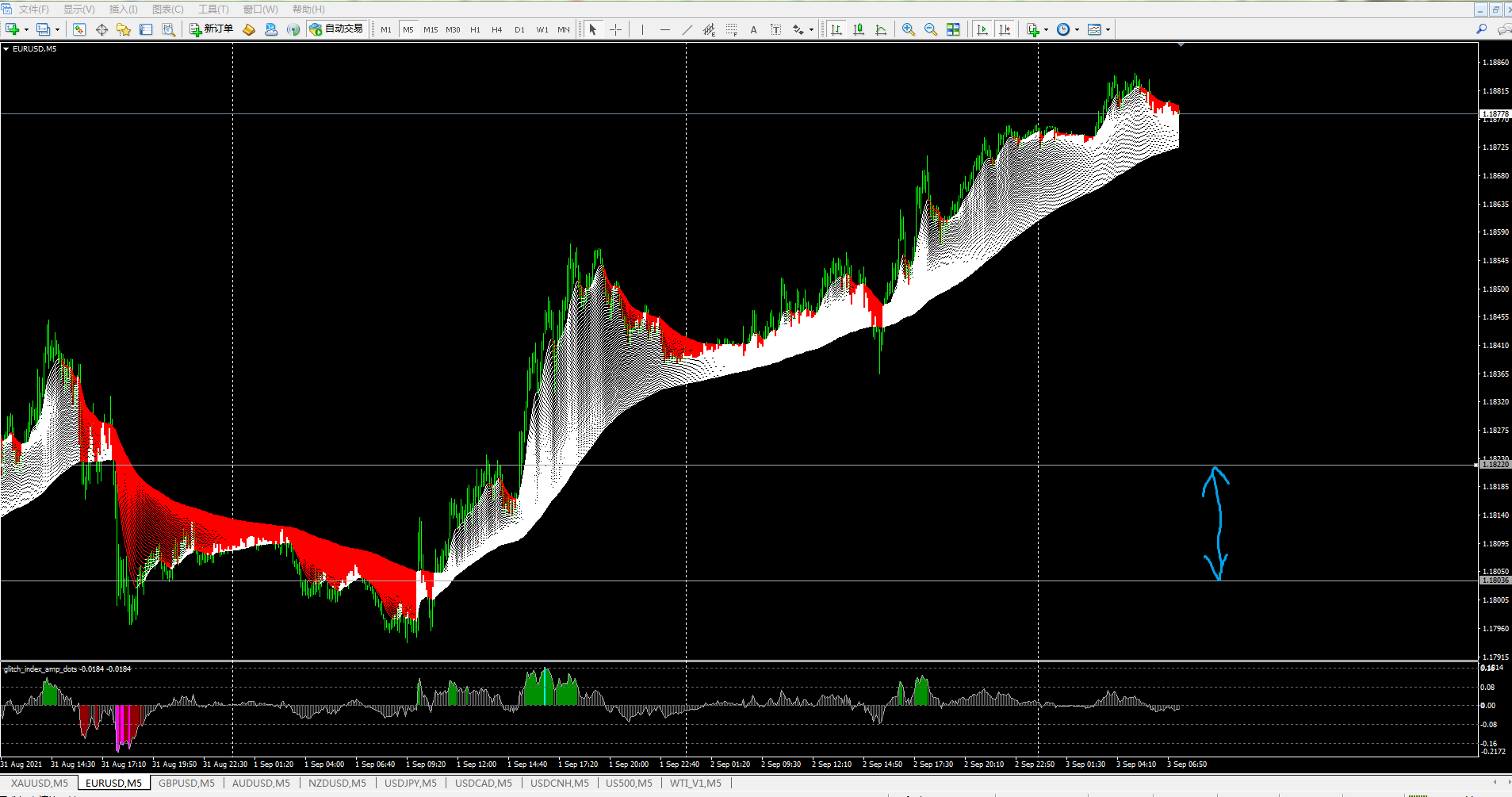Select the cursor arrow tool
The width and height of the screenshot is (1512, 797).
pyautogui.click(x=593, y=29)
